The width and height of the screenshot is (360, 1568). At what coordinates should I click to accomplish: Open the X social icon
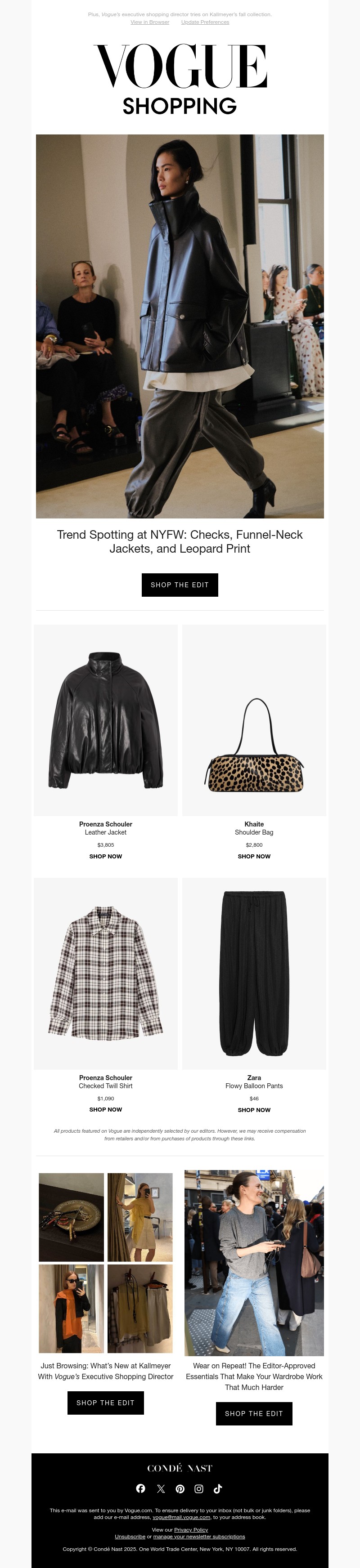[x=161, y=1488]
